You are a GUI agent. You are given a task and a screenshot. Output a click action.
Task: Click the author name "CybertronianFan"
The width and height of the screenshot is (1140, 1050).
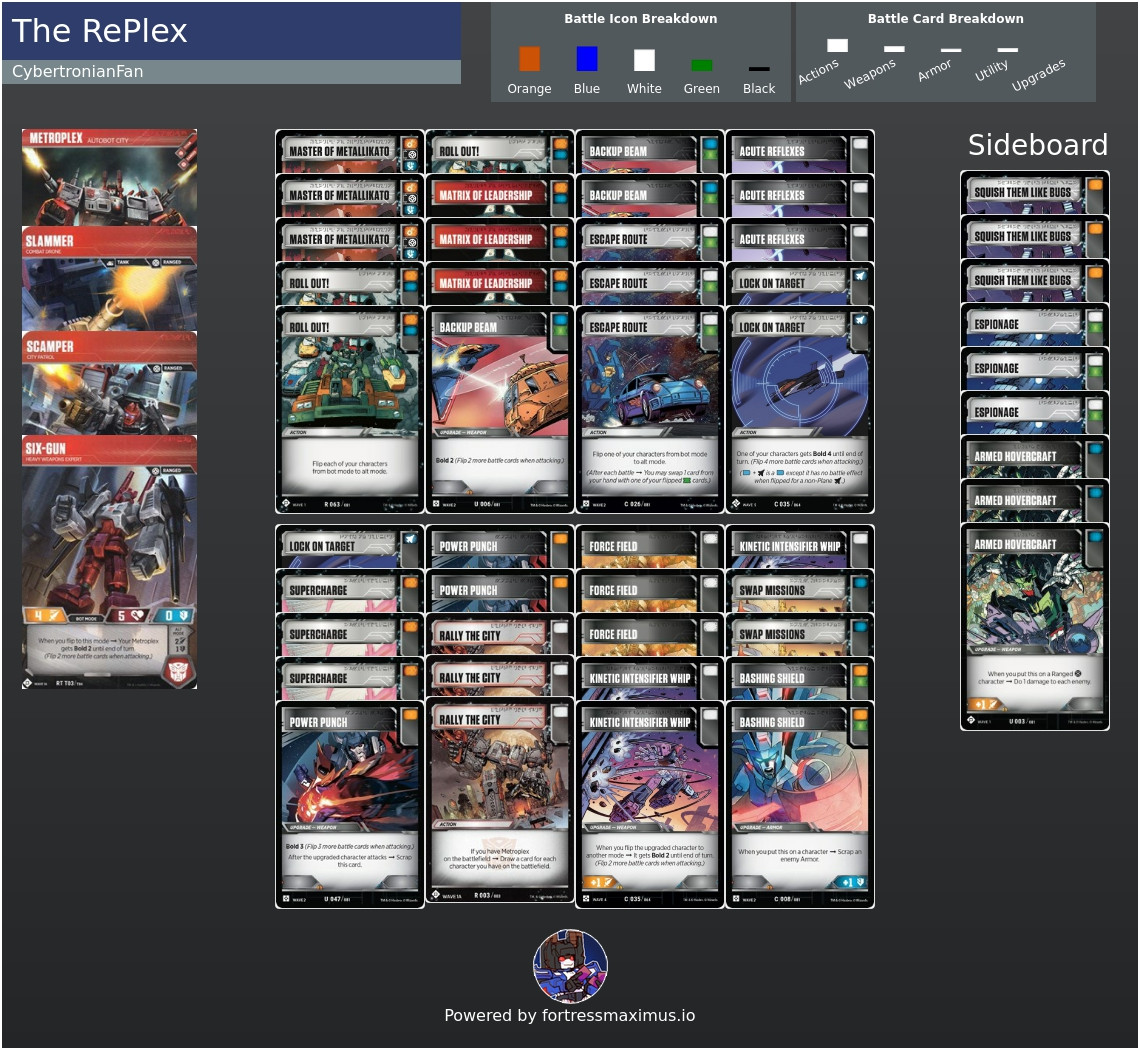click(77, 71)
